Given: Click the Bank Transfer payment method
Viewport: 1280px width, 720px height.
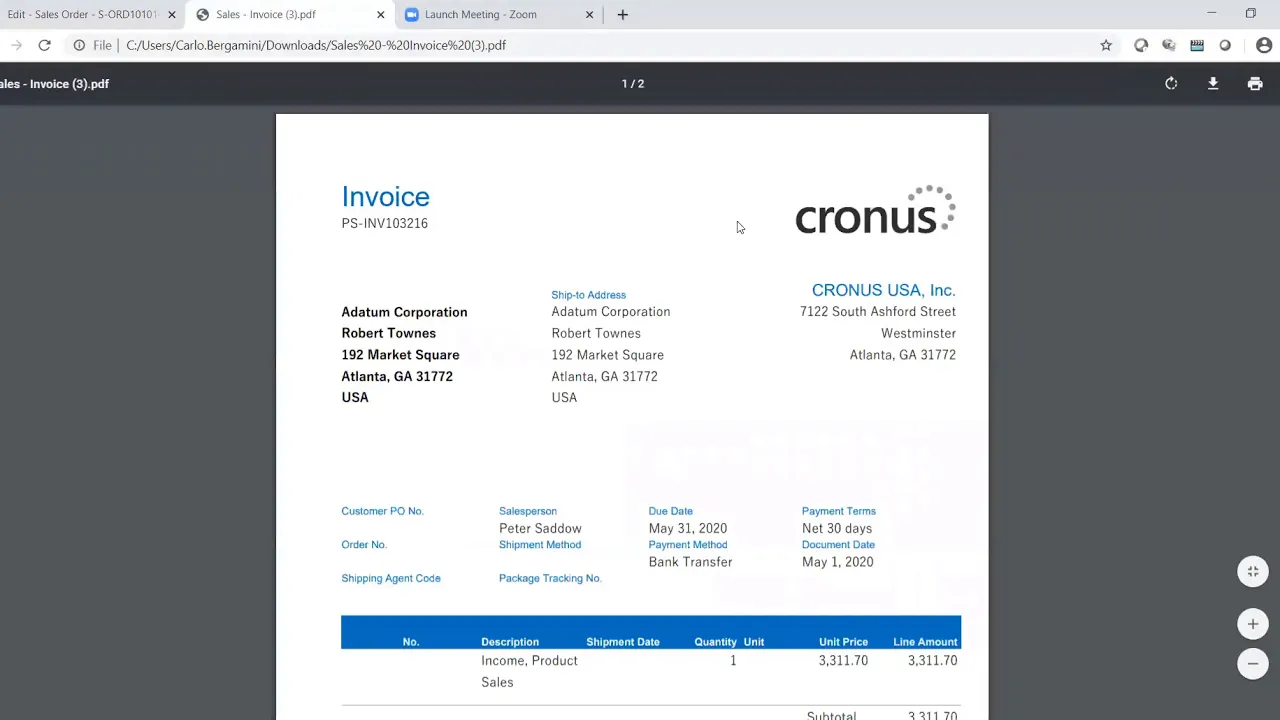Looking at the screenshot, I should coord(690,562).
